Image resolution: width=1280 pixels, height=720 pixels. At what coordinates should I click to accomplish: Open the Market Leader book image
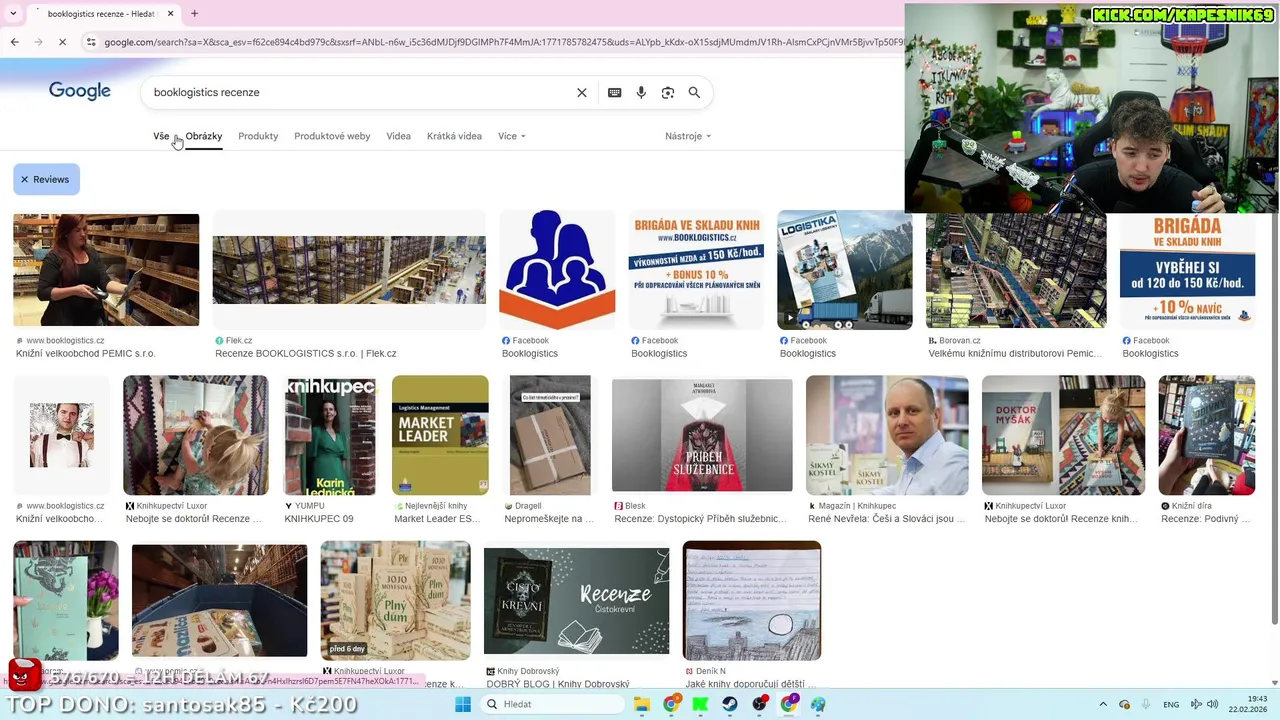[x=440, y=436]
